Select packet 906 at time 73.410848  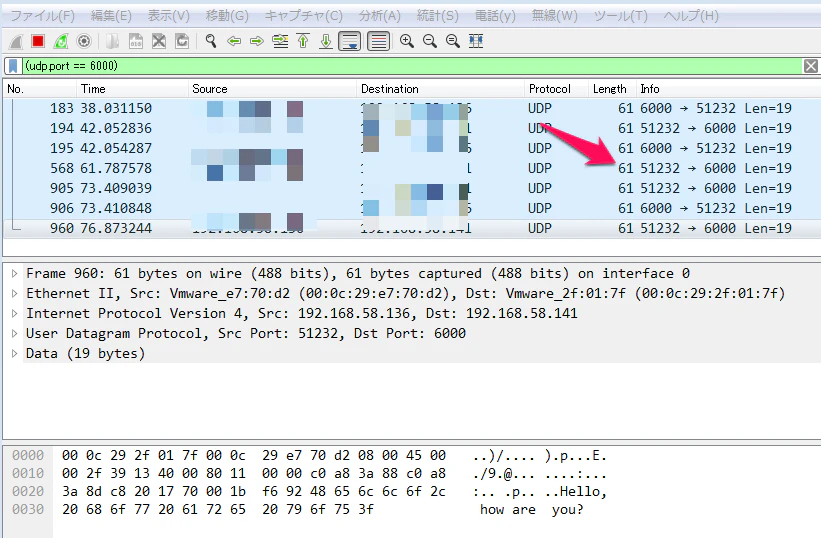(412, 208)
